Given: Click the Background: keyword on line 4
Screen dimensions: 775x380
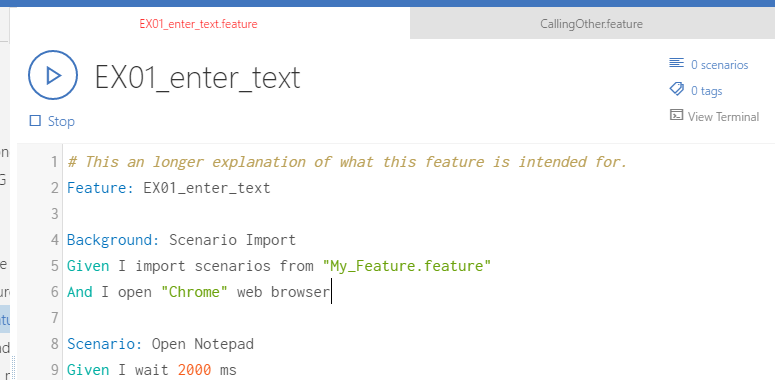Looking at the screenshot, I should (x=114, y=240).
